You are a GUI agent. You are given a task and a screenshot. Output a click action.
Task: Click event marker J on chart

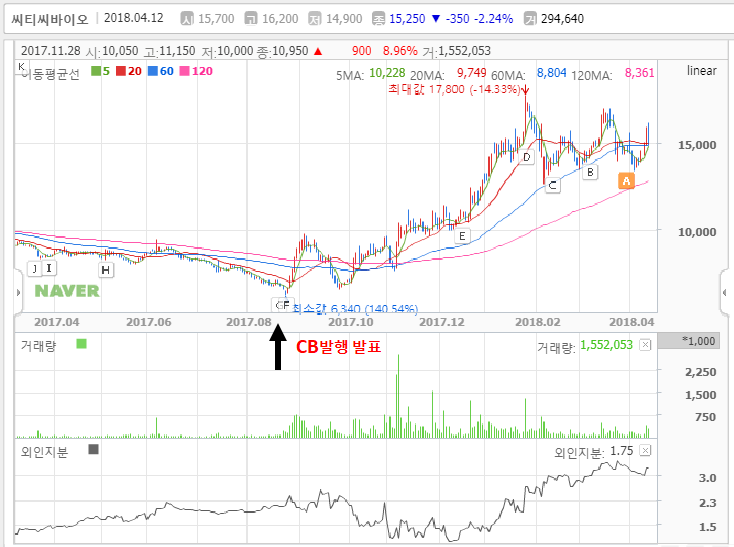34,269
